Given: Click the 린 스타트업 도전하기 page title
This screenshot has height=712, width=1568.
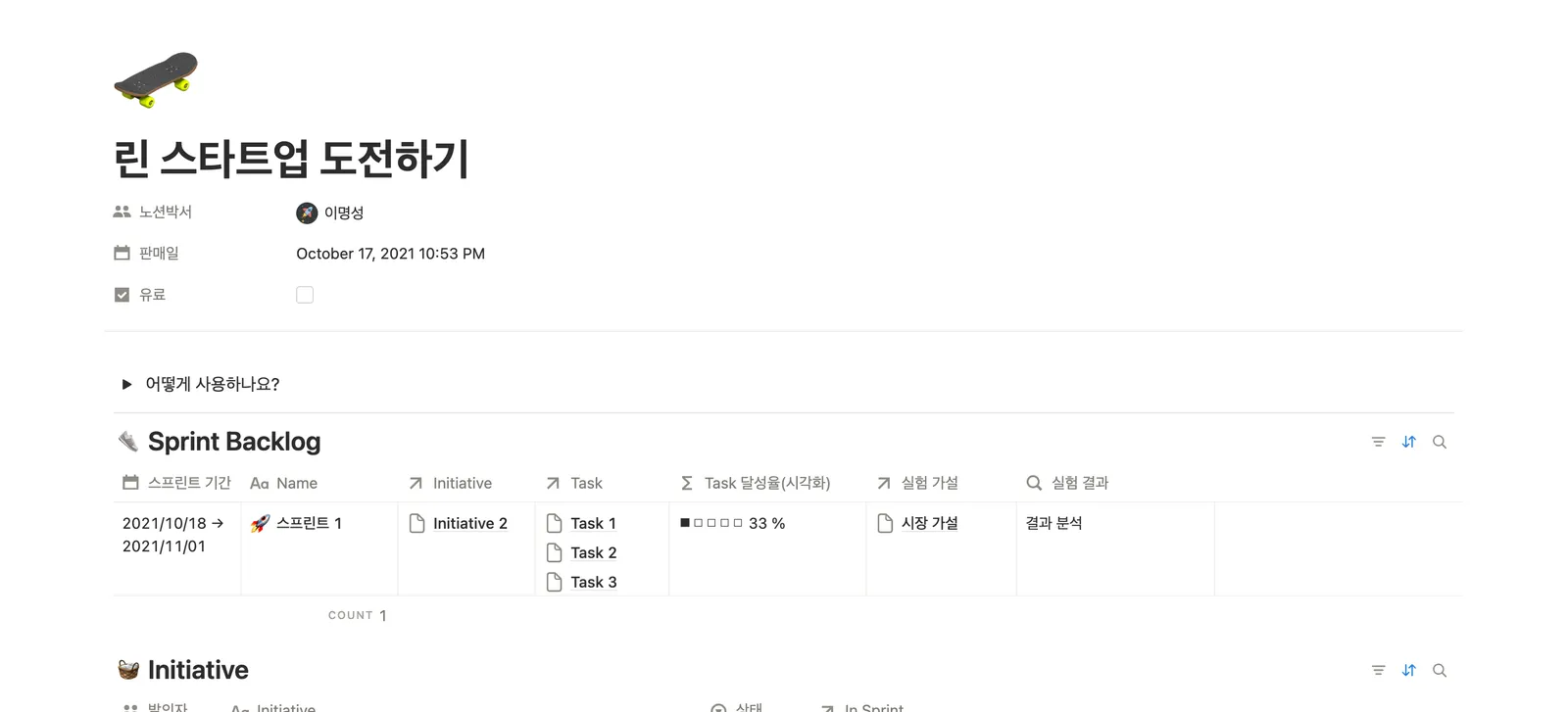Looking at the screenshot, I should pos(291,158).
